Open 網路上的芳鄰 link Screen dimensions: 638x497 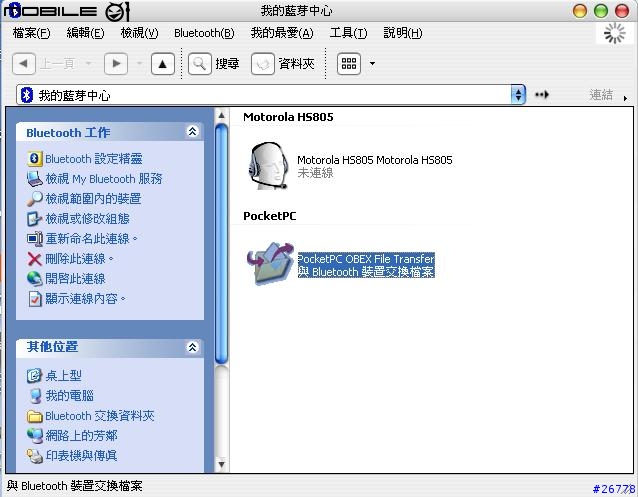81,436
